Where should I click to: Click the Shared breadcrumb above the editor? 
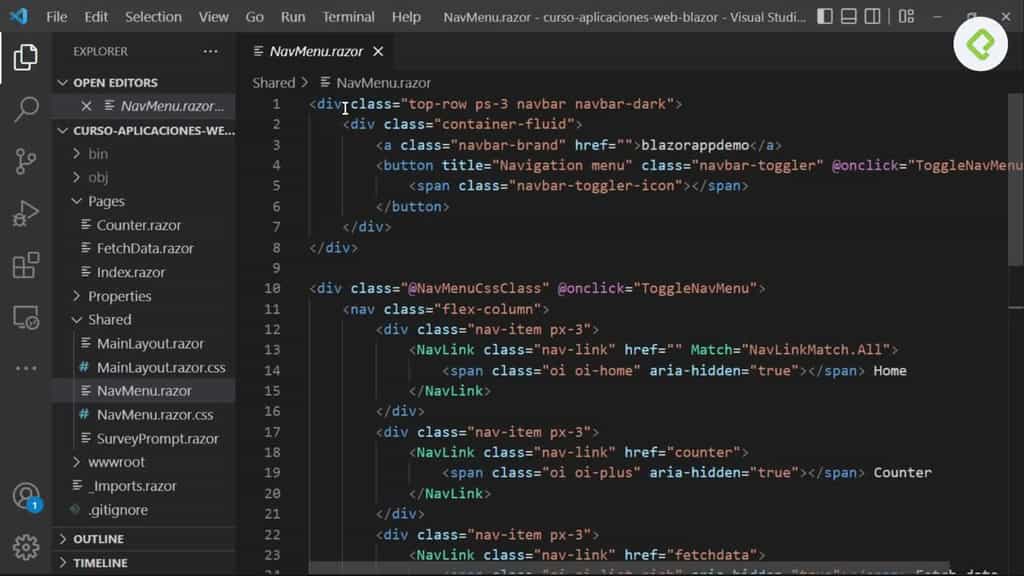tap(272, 82)
